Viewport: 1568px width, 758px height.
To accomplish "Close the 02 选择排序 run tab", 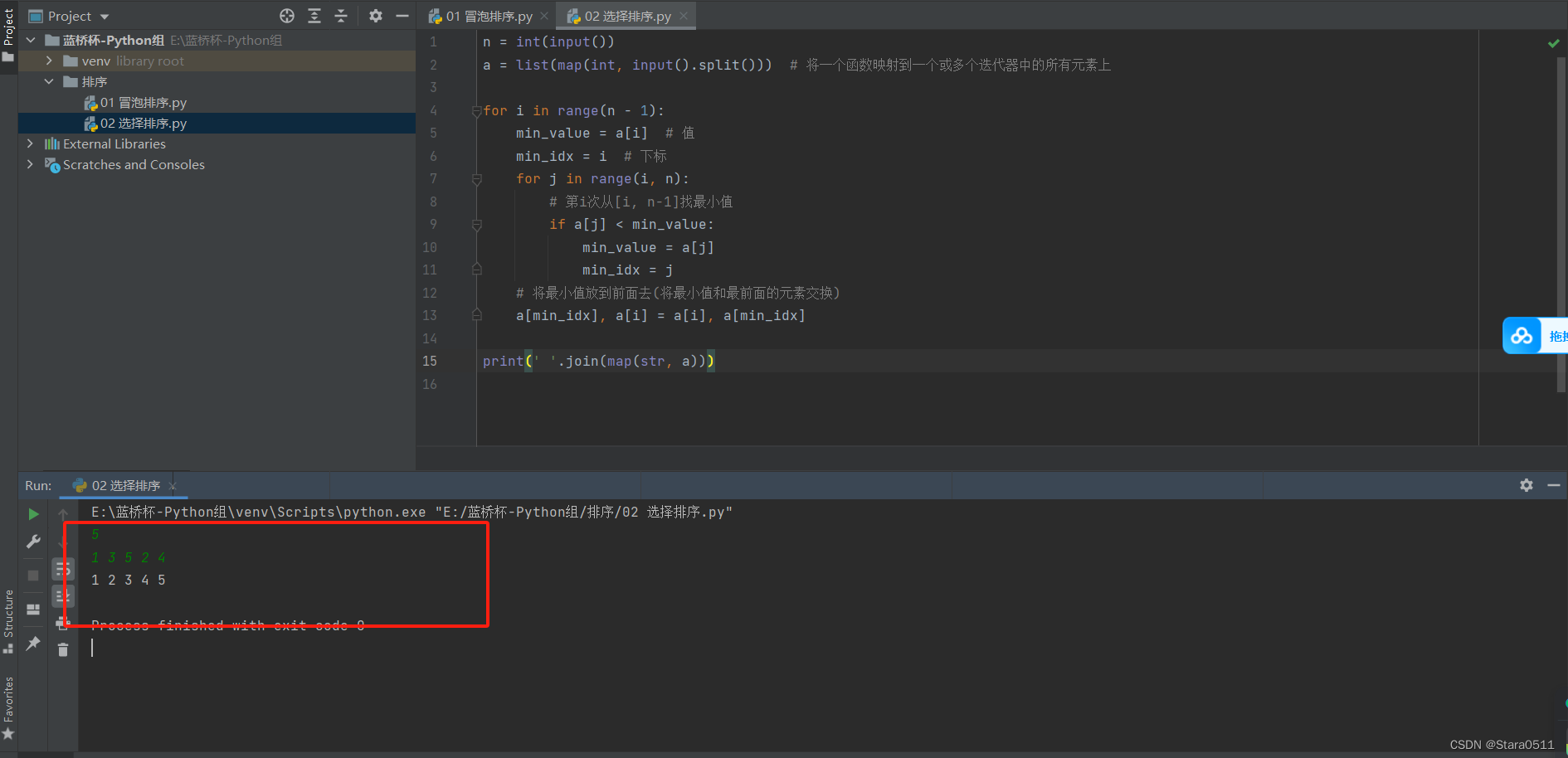I will pyautogui.click(x=173, y=486).
